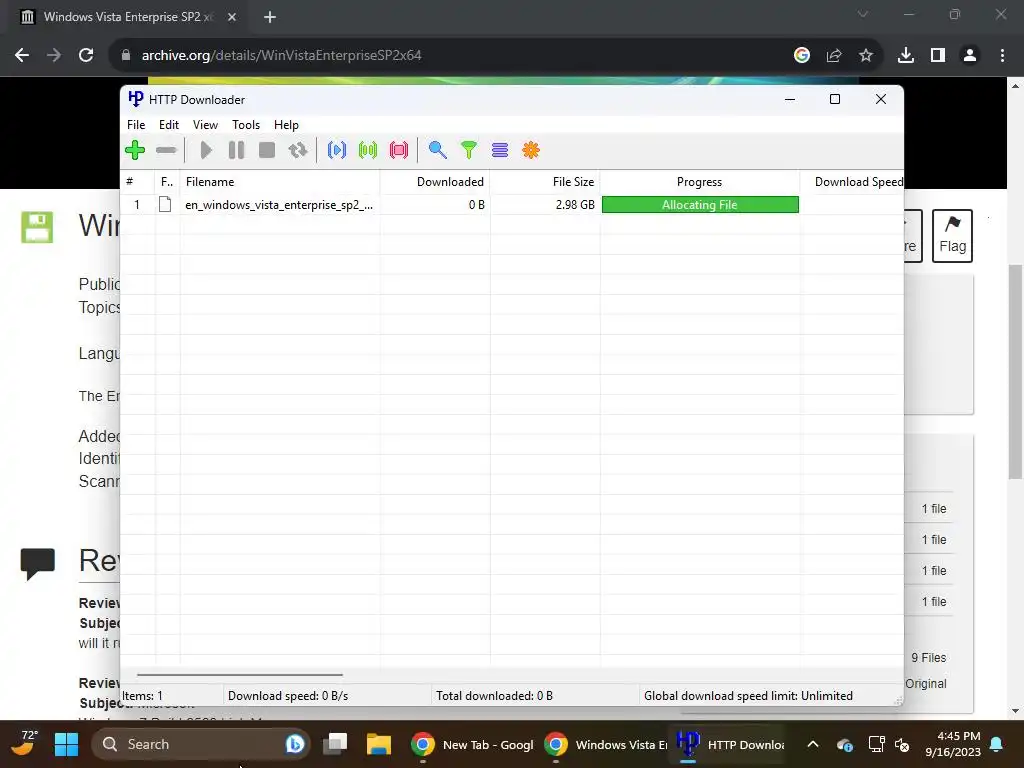
Task: Click the Total downloaded: 0 B status entry
Action: click(494, 696)
